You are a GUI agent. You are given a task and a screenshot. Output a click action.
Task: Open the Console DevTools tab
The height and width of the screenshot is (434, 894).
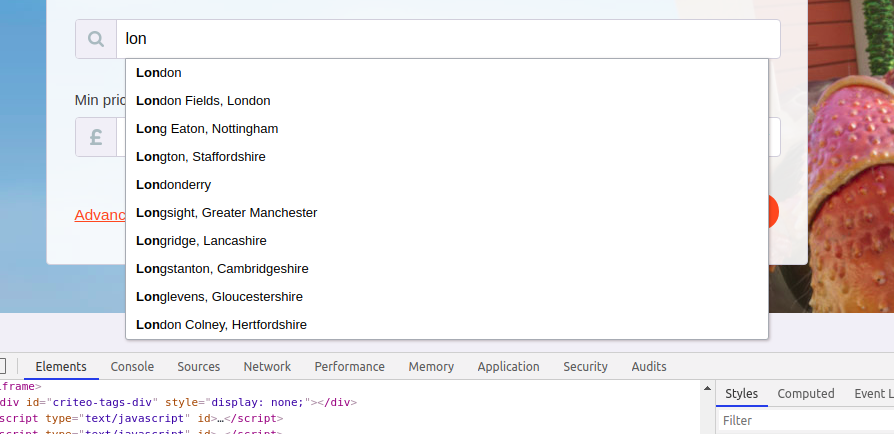132,366
